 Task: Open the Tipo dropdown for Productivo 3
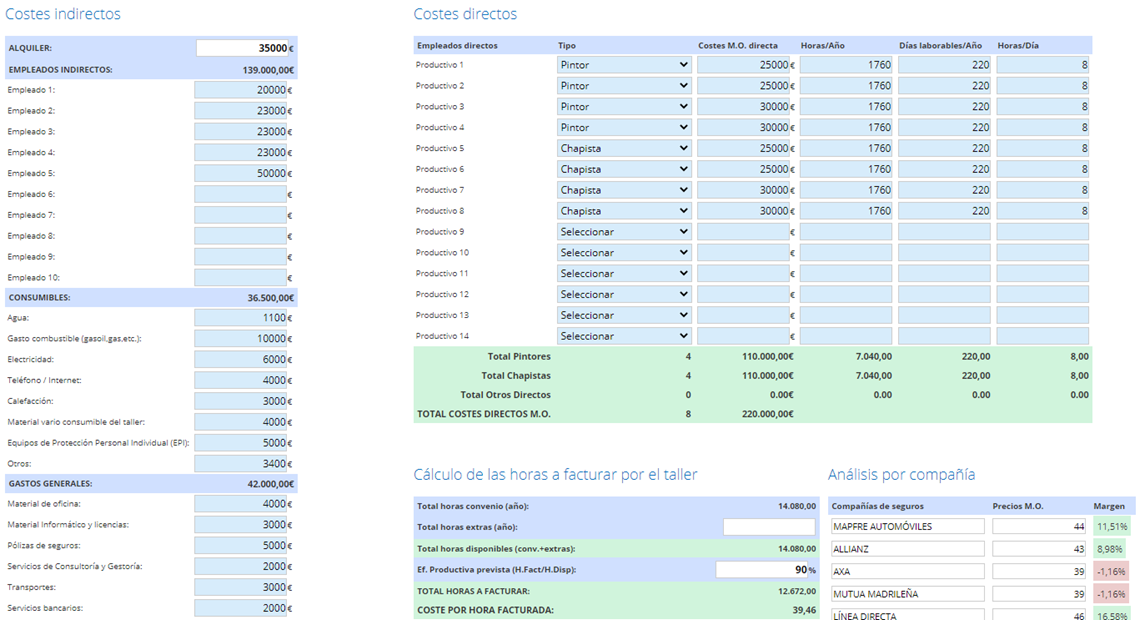tap(624, 107)
